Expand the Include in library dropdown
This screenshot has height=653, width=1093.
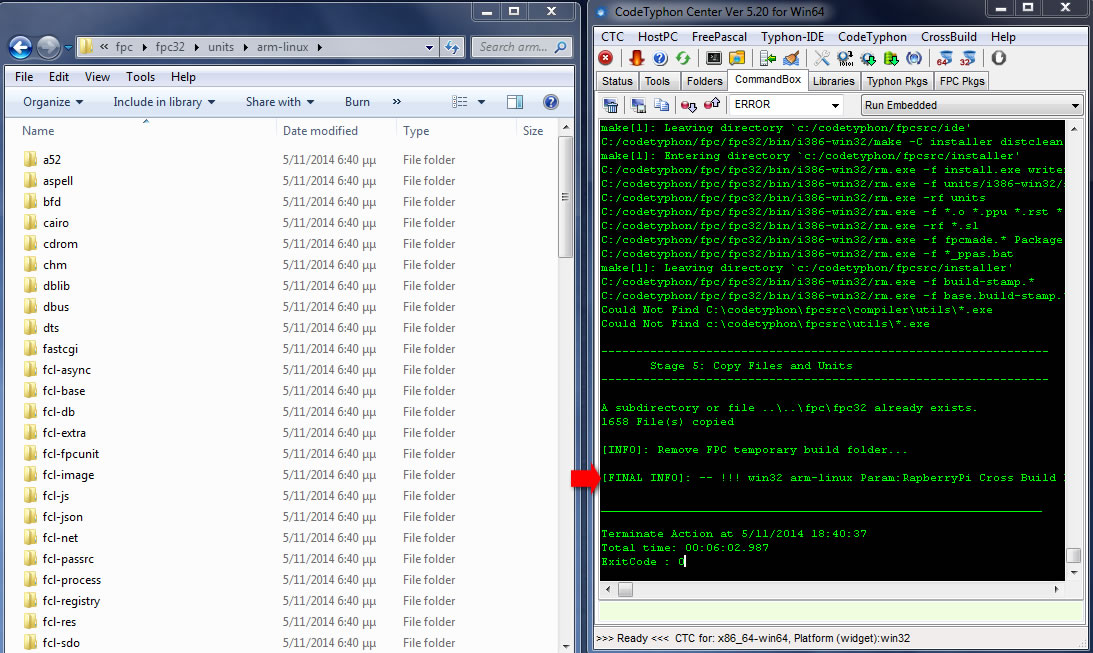click(x=164, y=102)
